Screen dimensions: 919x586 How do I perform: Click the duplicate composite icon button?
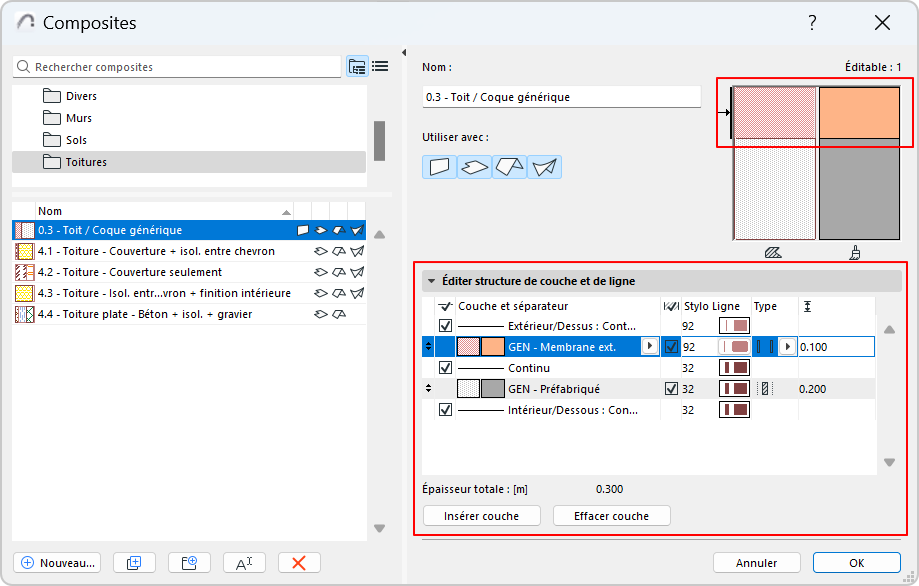[x=134, y=563]
